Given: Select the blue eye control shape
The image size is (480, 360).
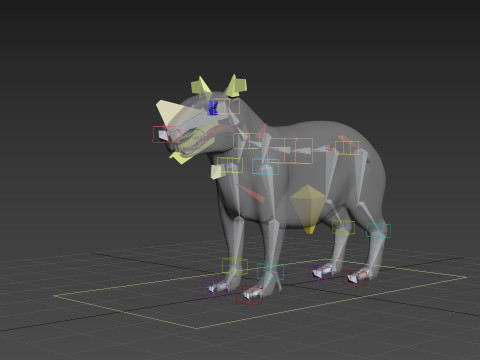Looking at the screenshot, I should tap(213, 108).
